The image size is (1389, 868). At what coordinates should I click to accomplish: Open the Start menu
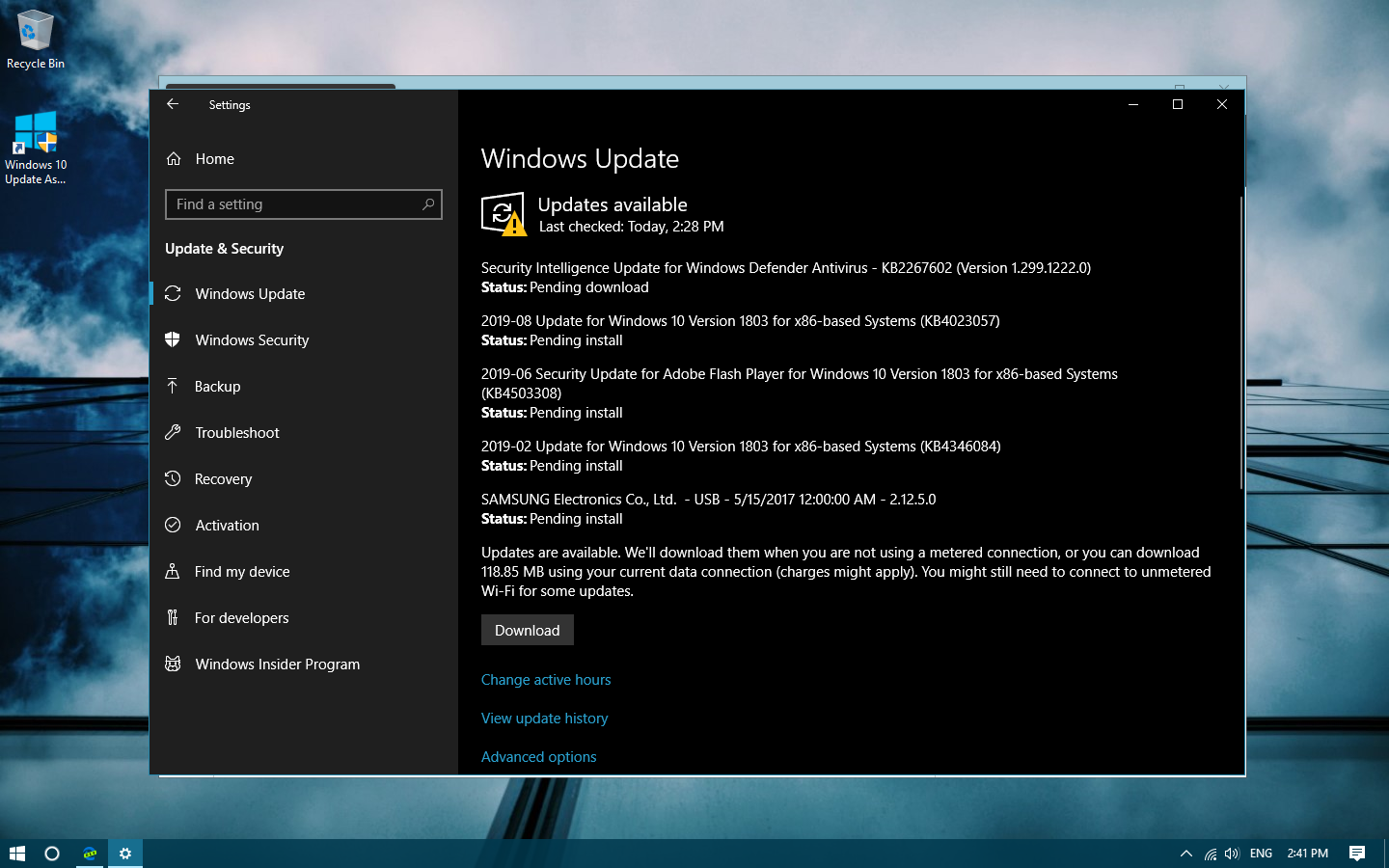[17, 854]
